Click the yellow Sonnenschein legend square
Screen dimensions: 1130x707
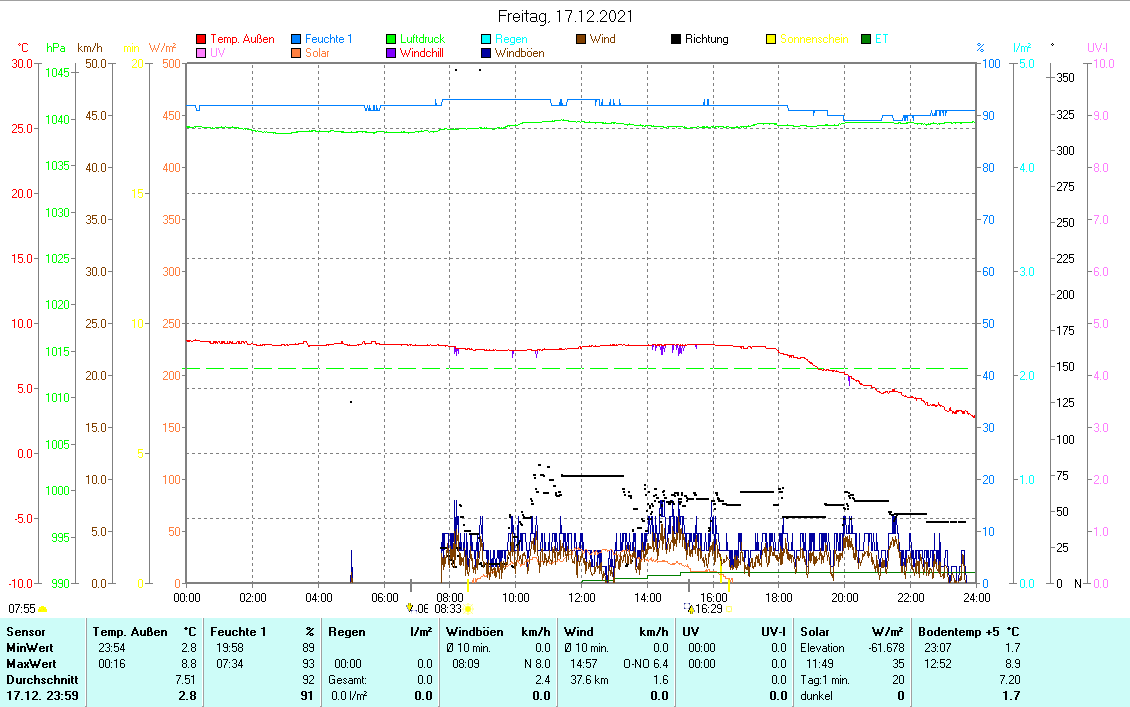pyautogui.click(x=771, y=40)
